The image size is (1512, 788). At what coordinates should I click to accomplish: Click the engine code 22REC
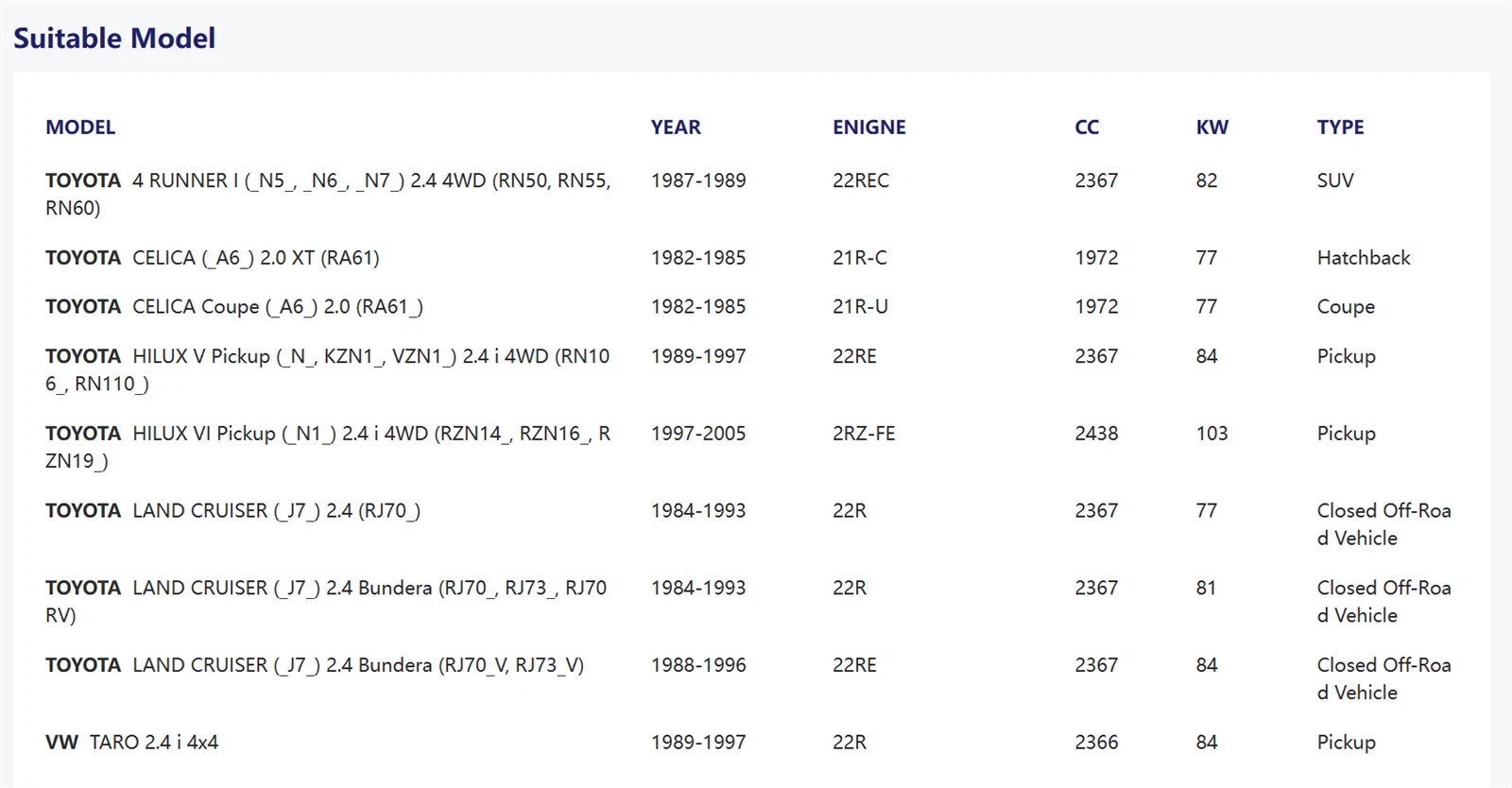pyautogui.click(x=861, y=180)
